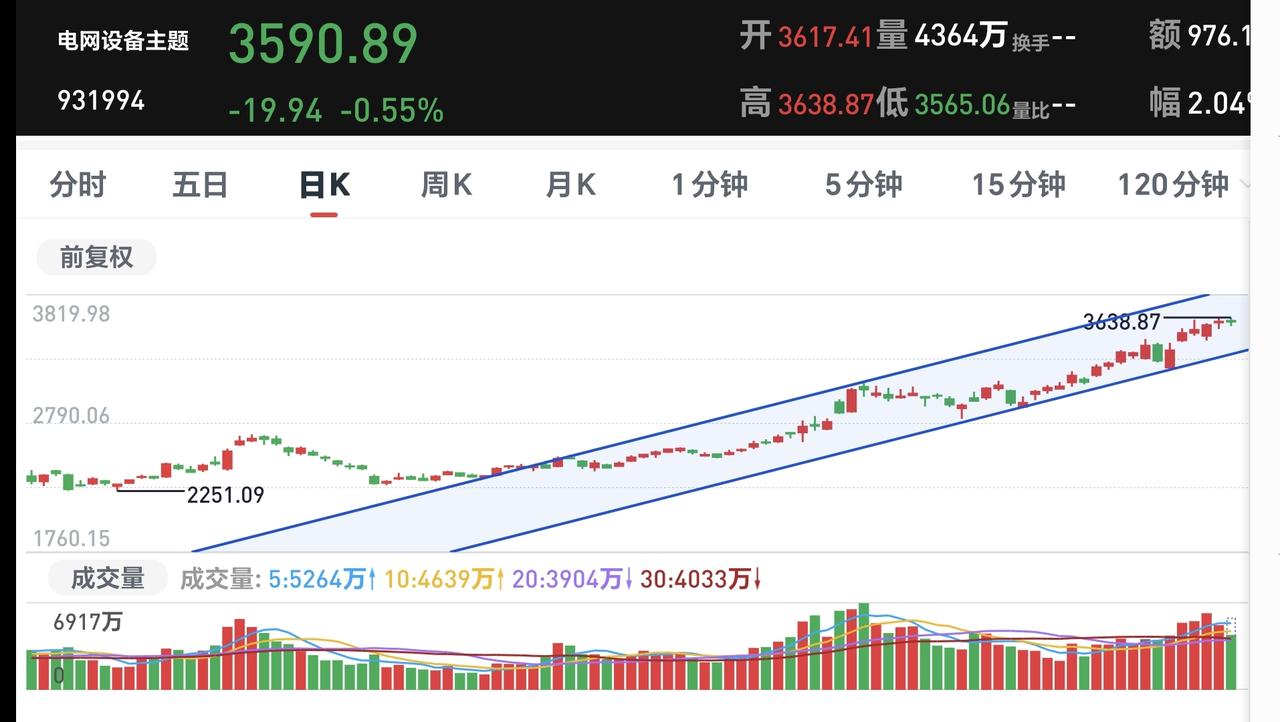Click the current price 3590.89
1280x722 pixels.
click(x=323, y=44)
